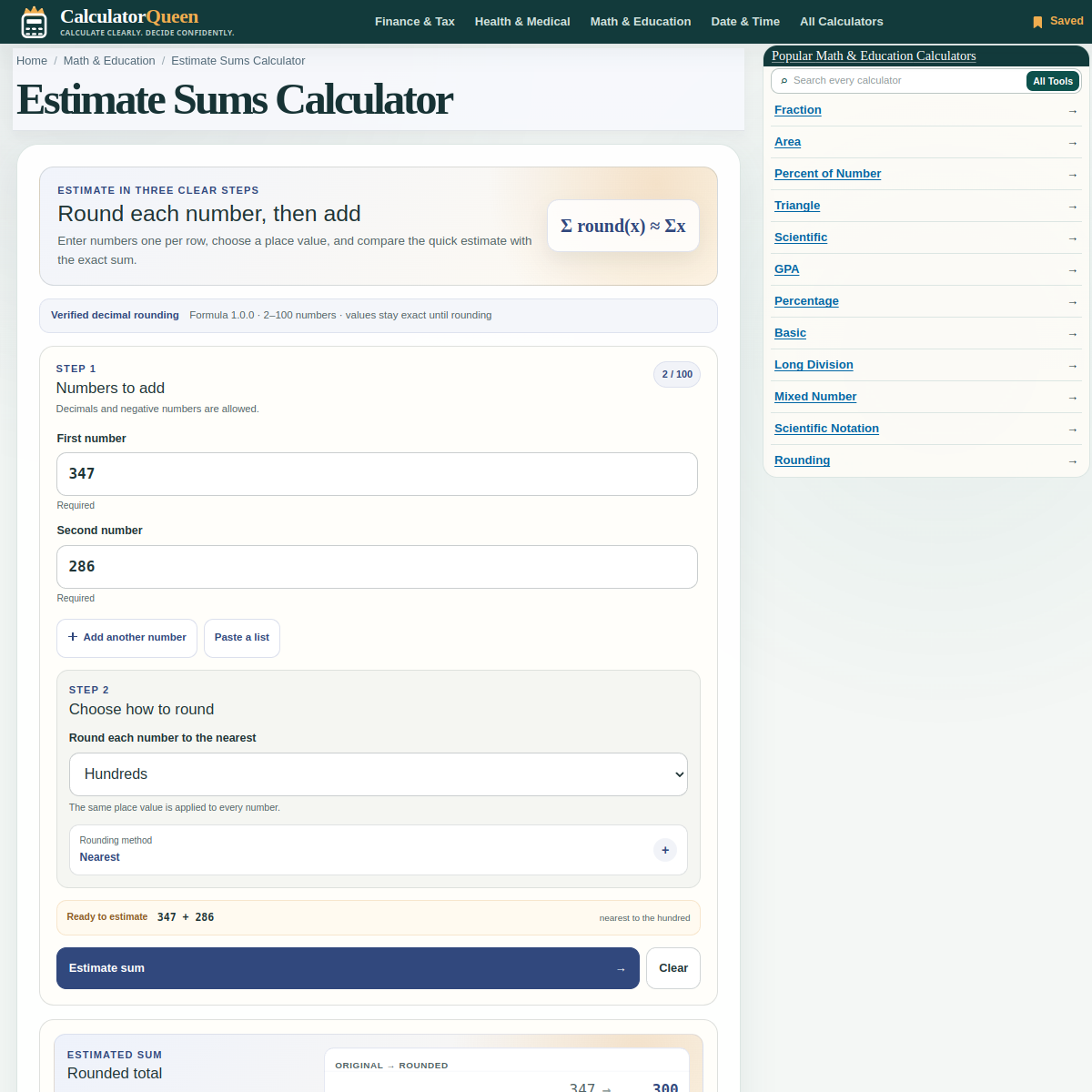
Task: Click the 'Ready to estimate' status text
Action: (x=107, y=917)
